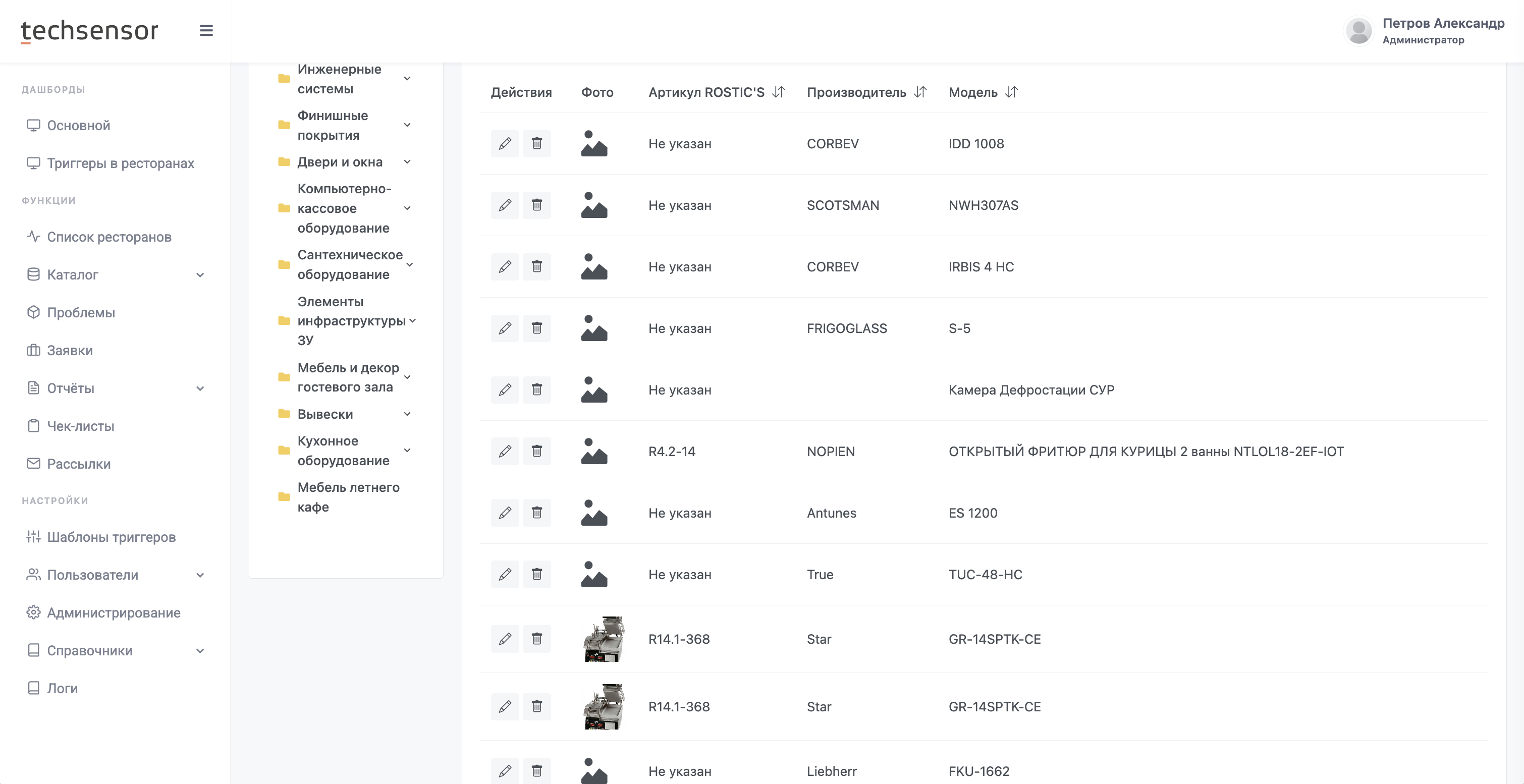Delete the Камера Дефростации СУР row

tap(536, 389)
